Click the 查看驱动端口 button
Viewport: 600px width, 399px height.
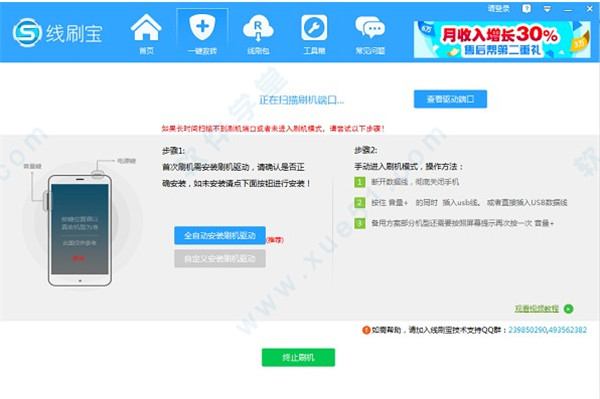click(450, 99)
